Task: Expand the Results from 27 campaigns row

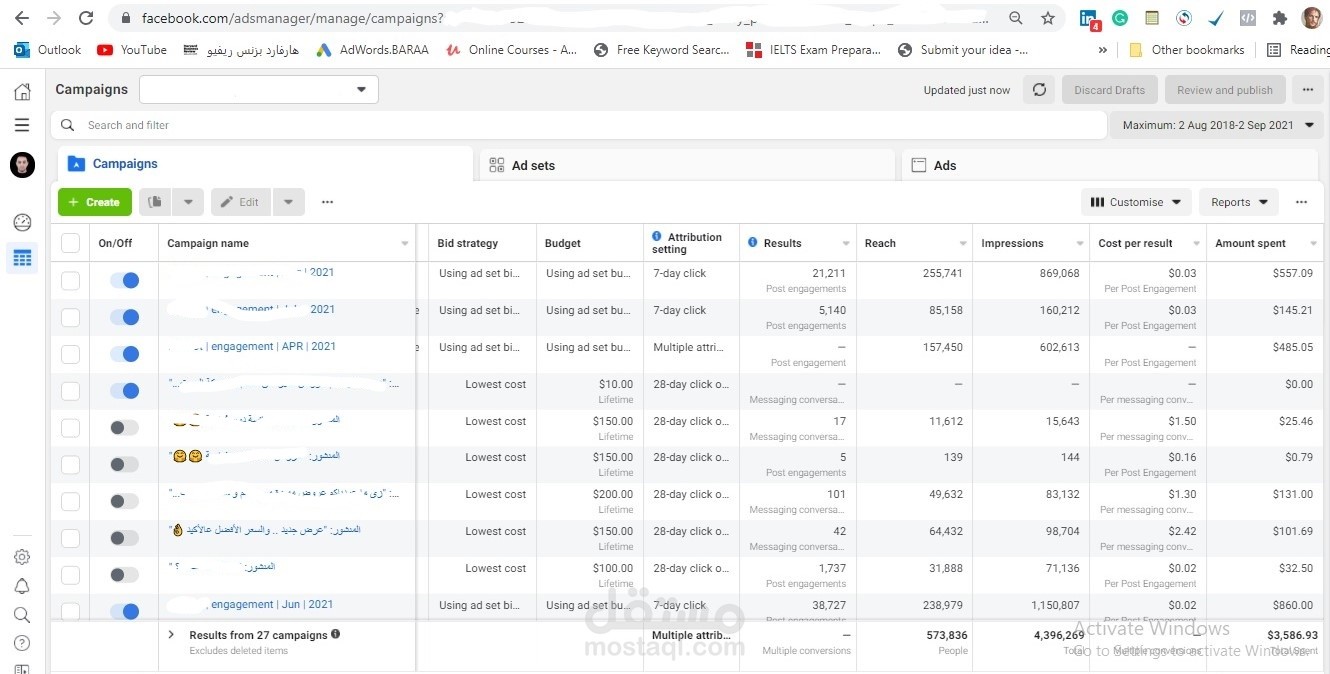Action: pos(171,635)
